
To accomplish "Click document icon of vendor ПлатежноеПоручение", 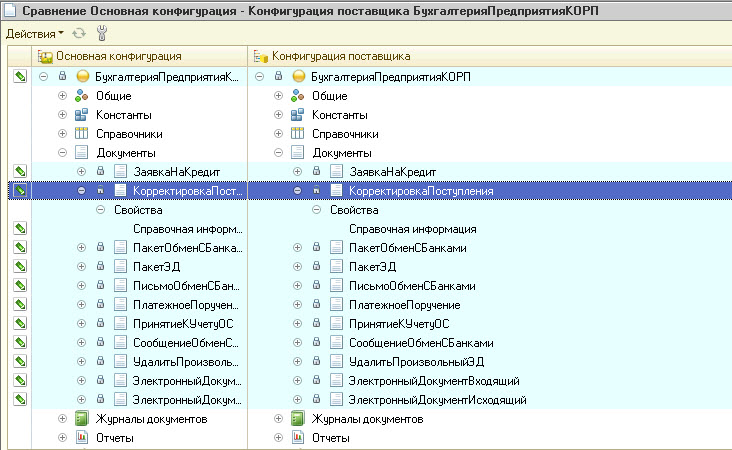I will [336, 304].
